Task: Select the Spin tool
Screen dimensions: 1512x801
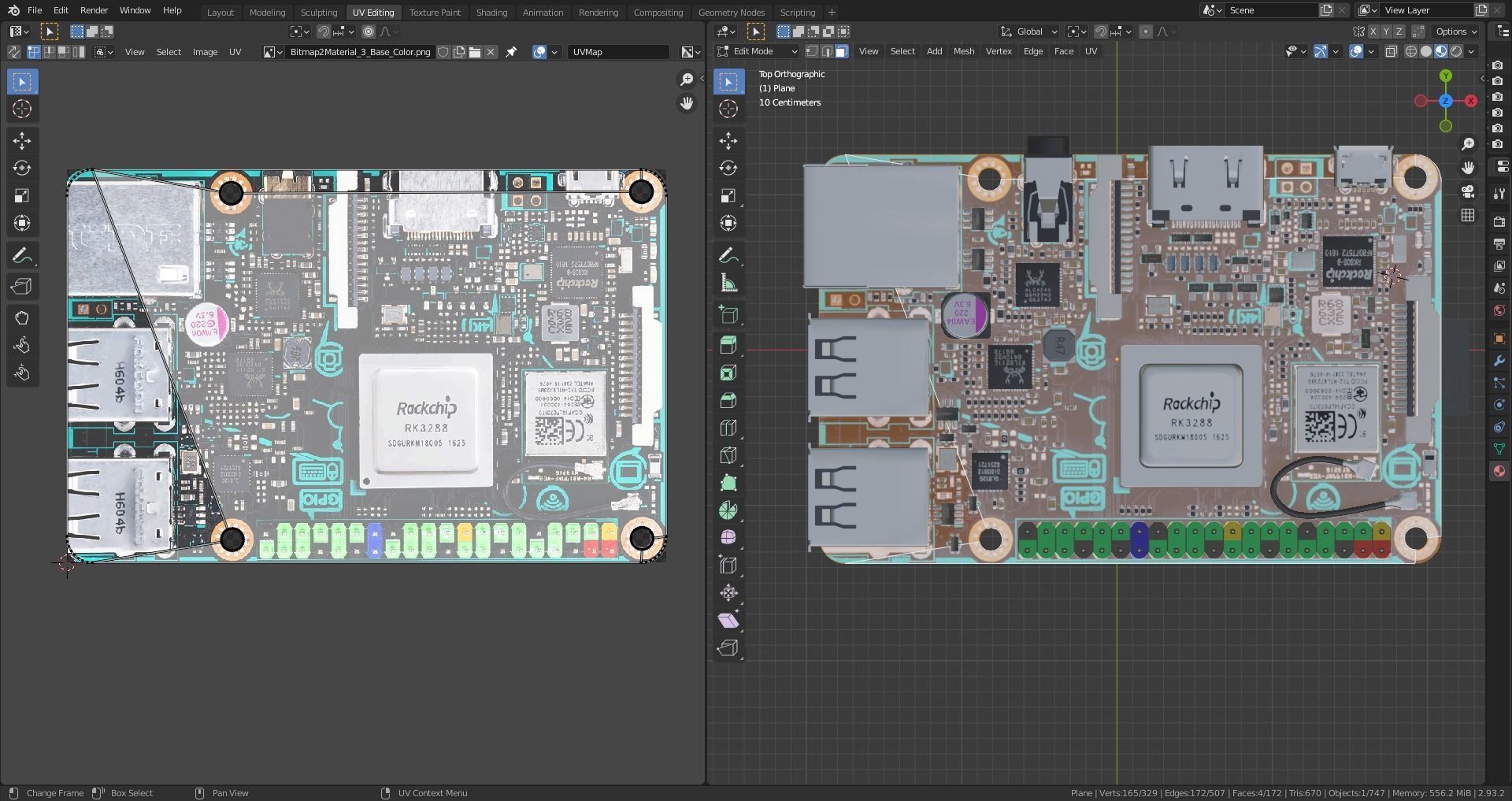Action: (x=728, y=510)
